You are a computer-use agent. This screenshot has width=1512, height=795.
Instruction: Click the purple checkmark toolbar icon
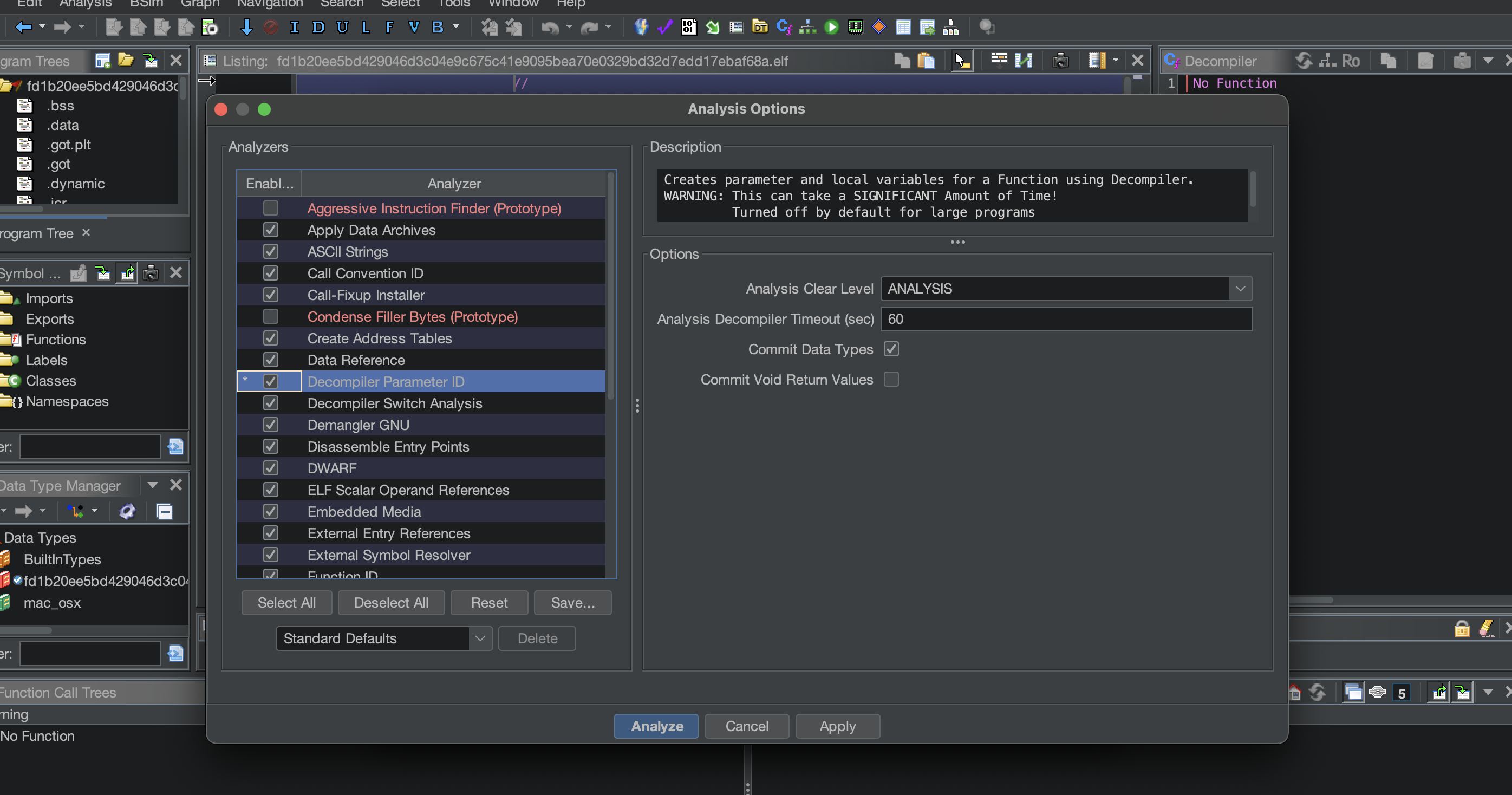tap(664, 27)
